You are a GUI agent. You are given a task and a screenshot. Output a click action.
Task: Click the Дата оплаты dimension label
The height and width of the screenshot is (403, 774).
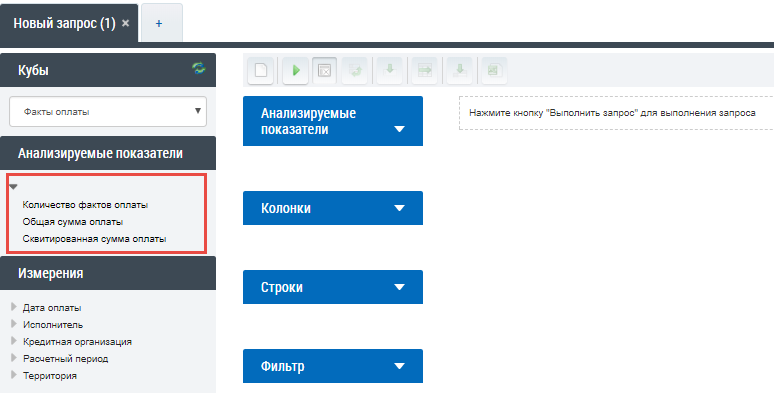tap(52, 308)
